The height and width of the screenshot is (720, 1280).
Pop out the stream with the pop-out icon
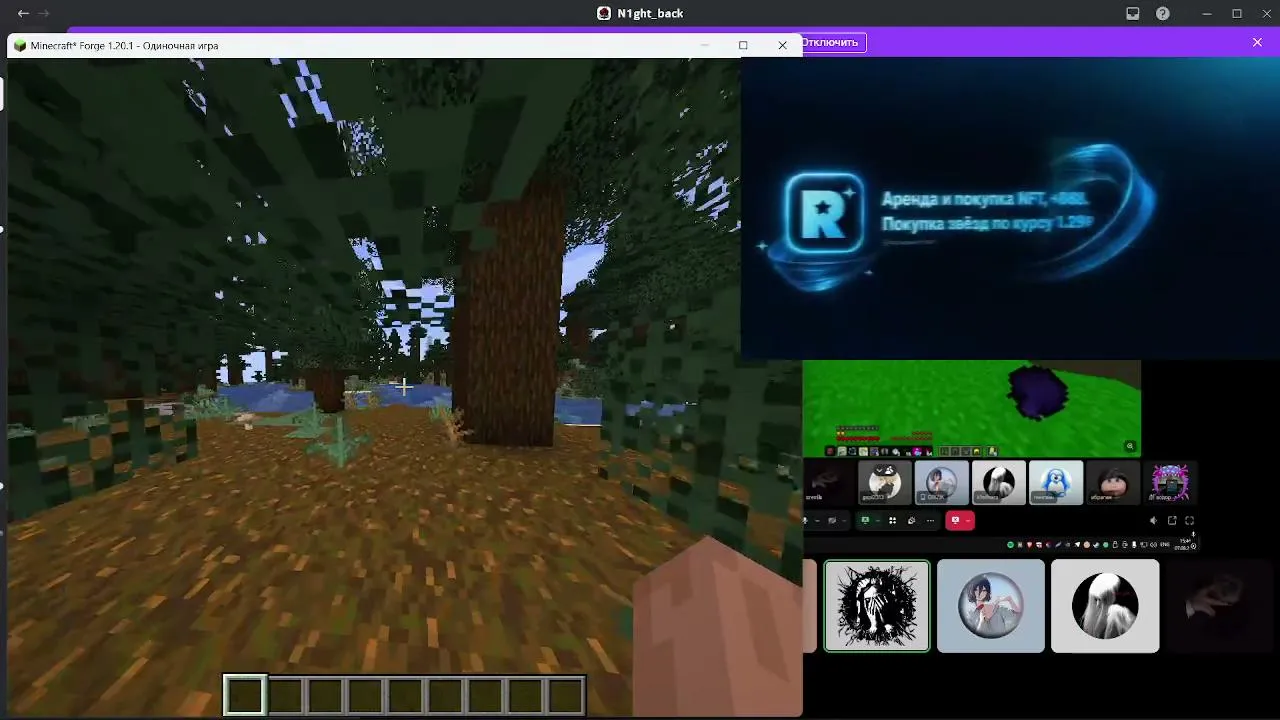coord(1172,520)
